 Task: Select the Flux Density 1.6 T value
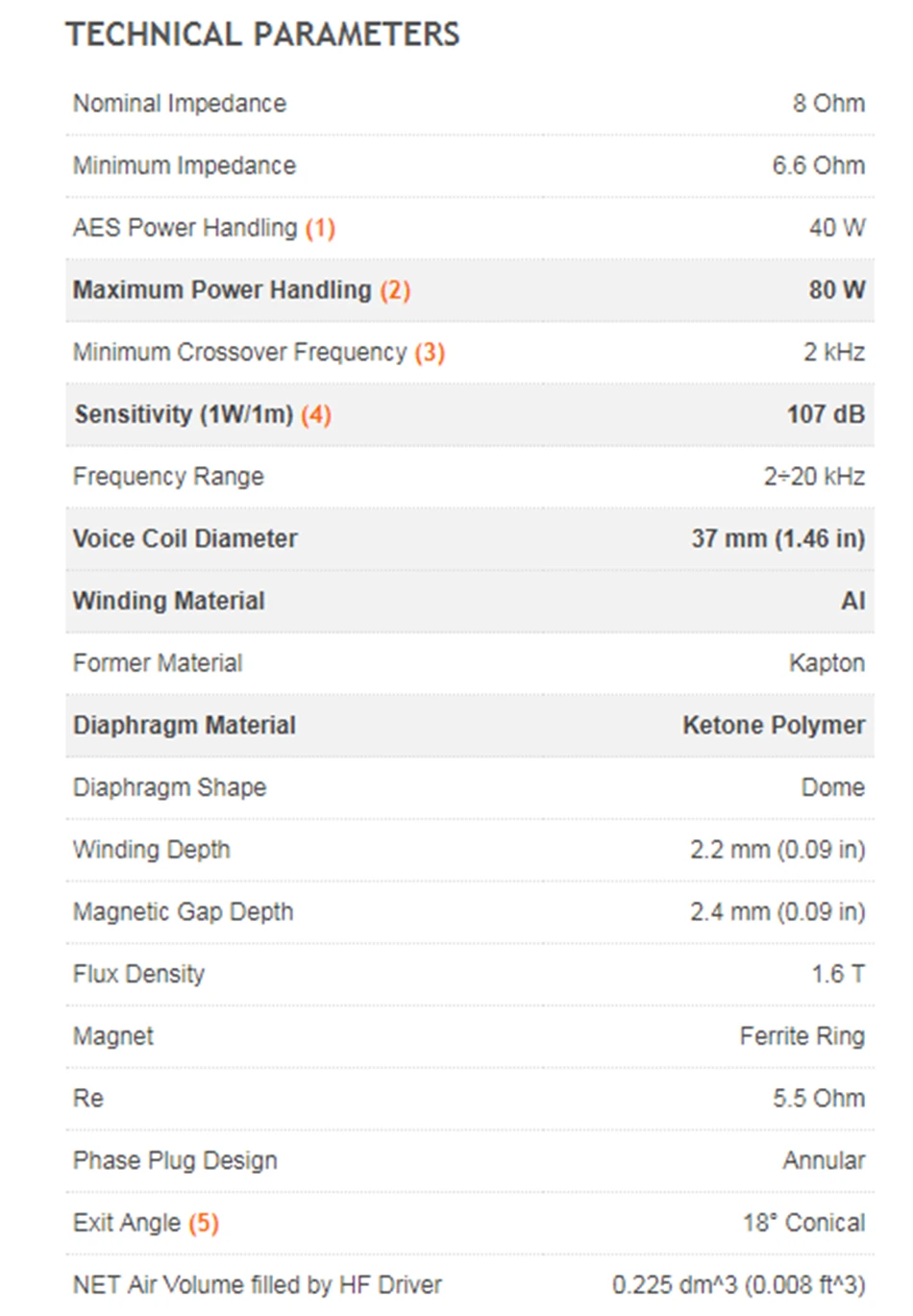point(838,974)
